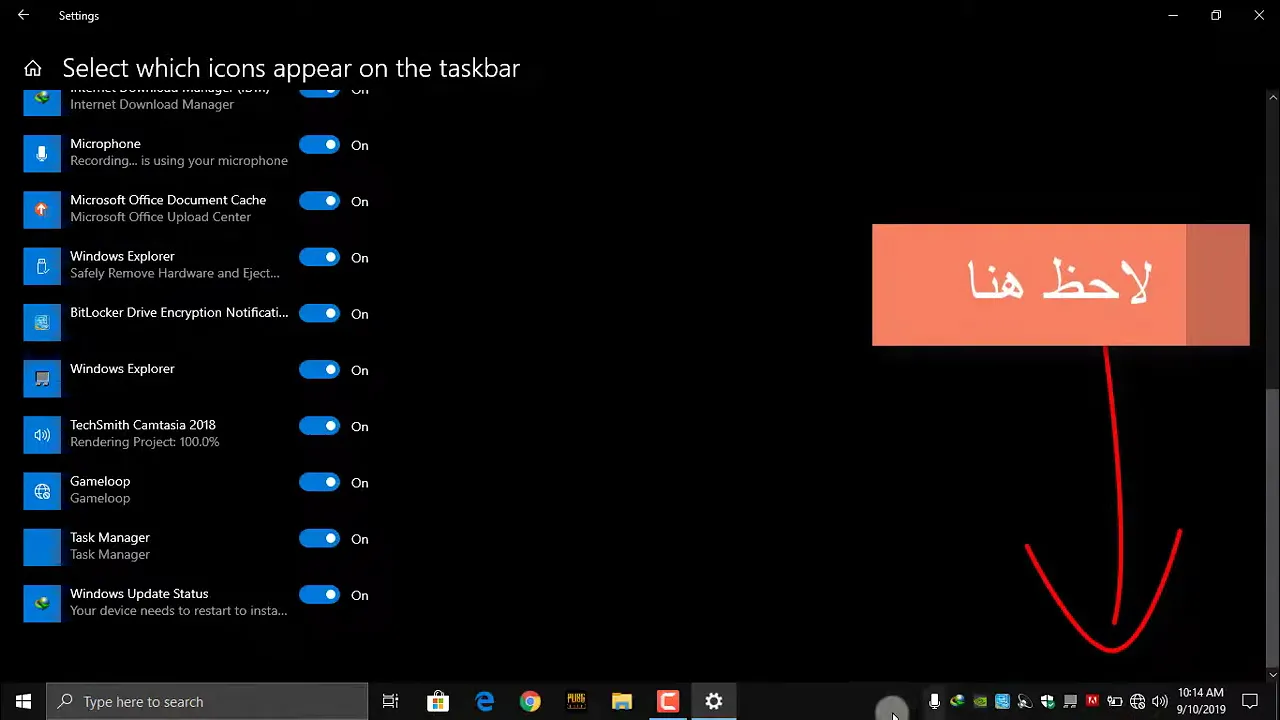Click the Windows Update Status row icon
This screenshot has width=1280, height=720.
pos(42,603)
